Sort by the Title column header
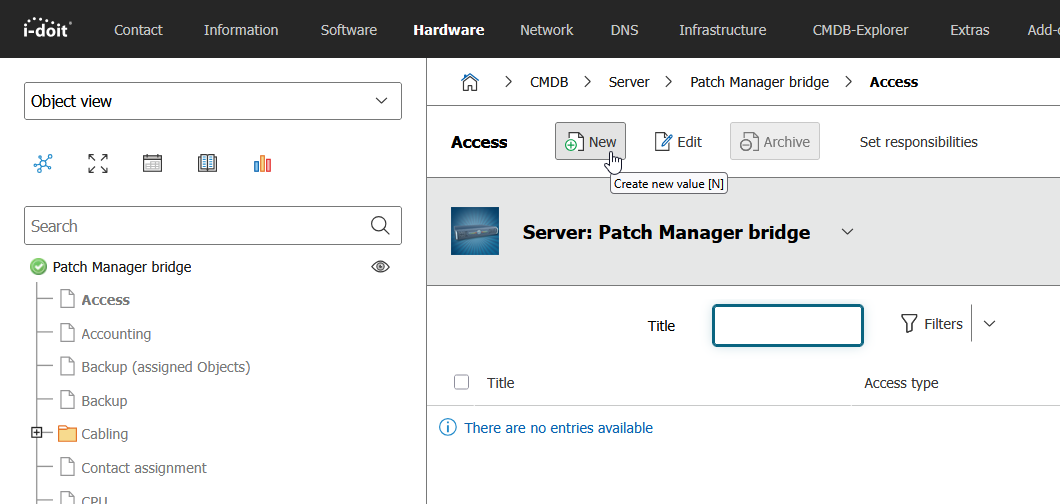1060x504 pixels. click(x=501, y=383)
